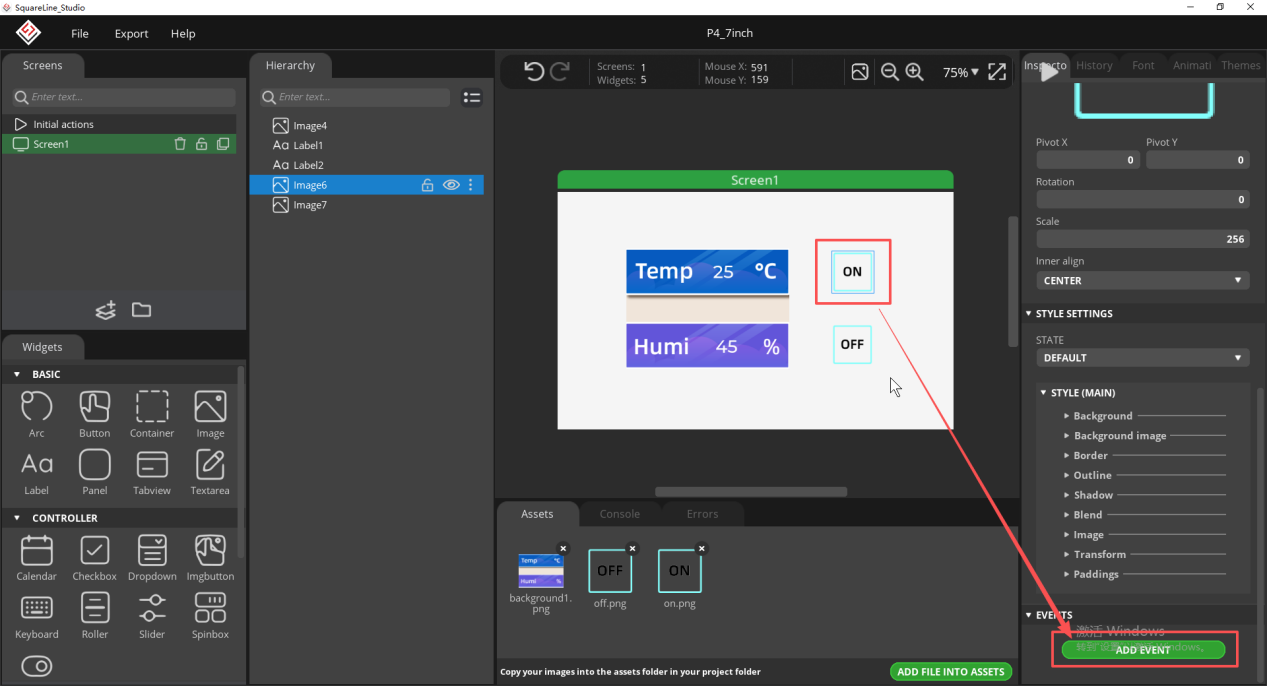Image resolution: width=1267 pixels, height=686 pixels.
Task: Select the Dropdown widget
Action: [x=152, y=558]
